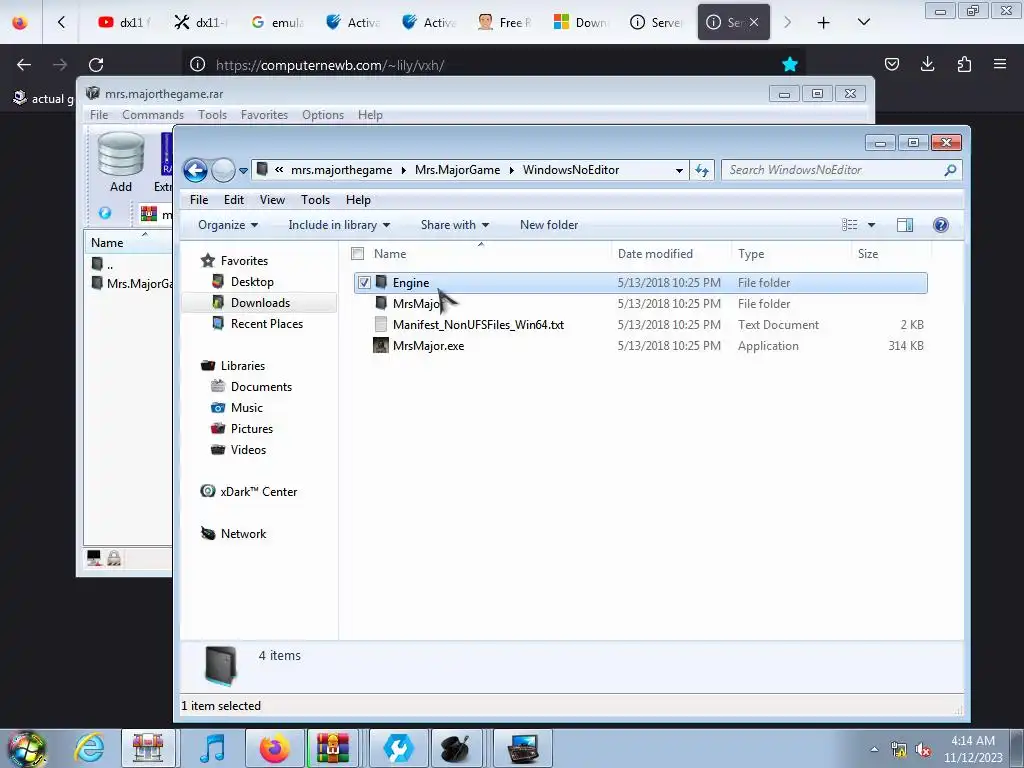Open the Music library
This screenshot has height=768, width=1024.
pyautogui.click(x=246, y=408)
